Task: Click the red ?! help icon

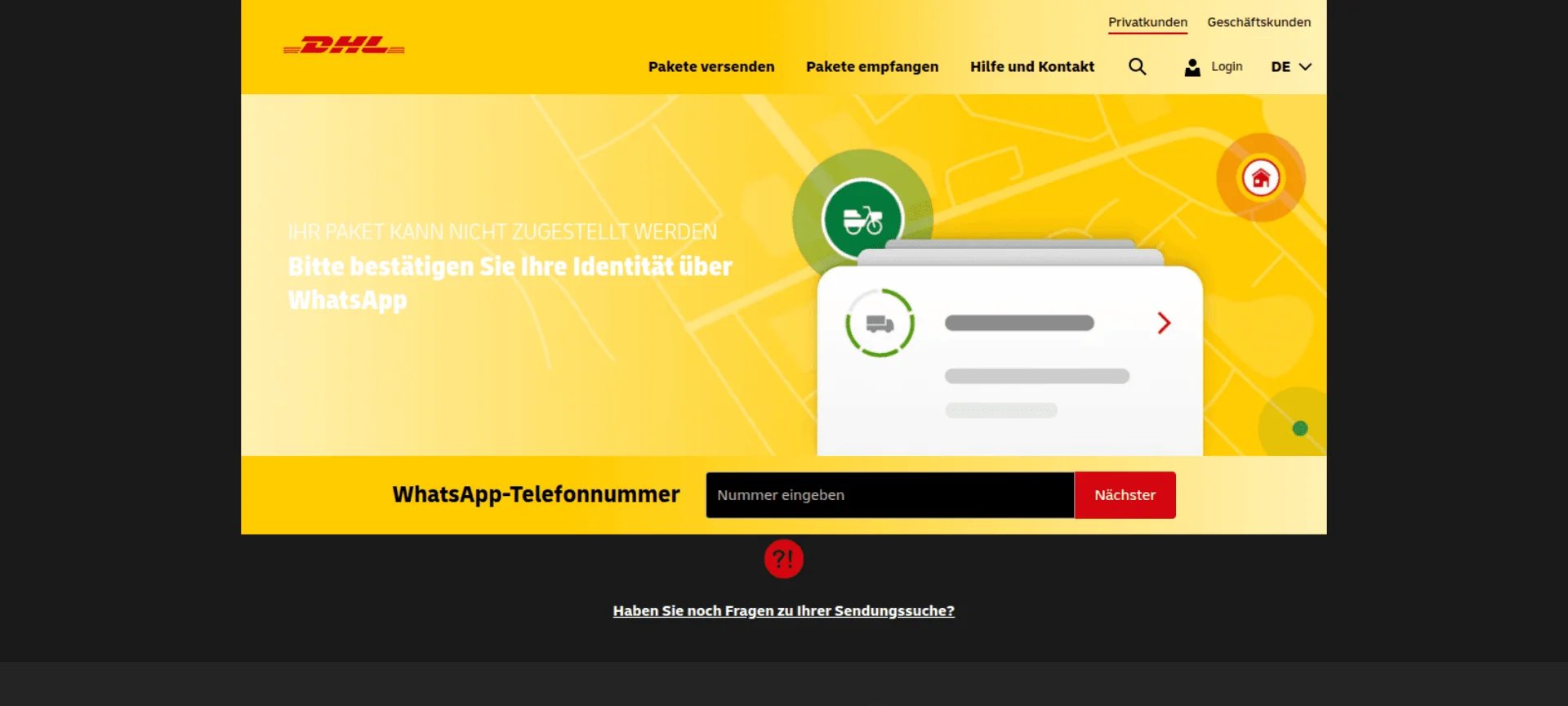Action: point(783,559)
